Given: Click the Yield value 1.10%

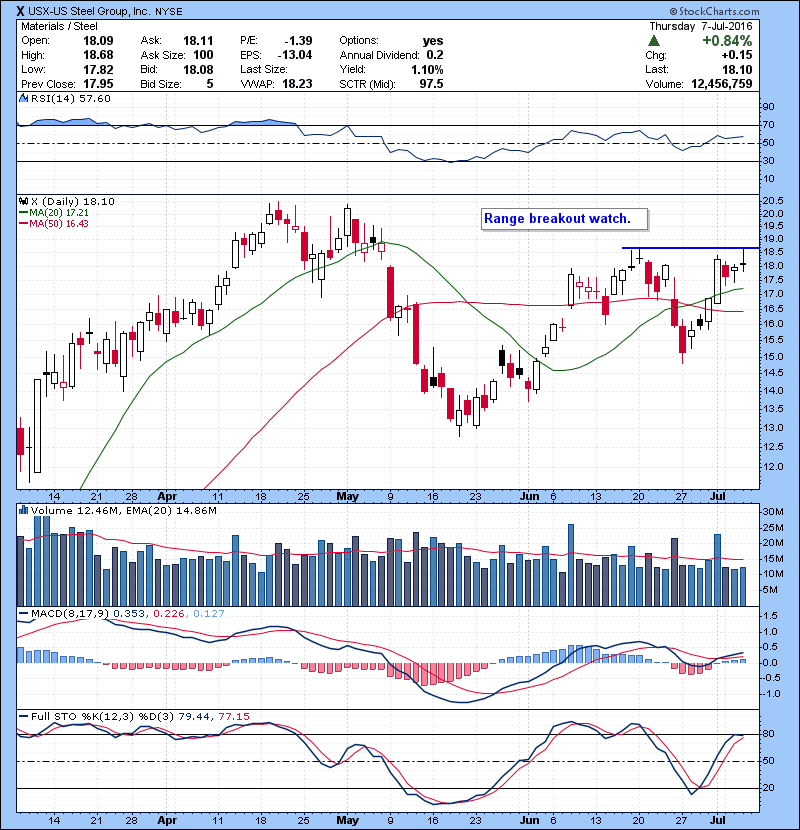Looking at the screenshot, I should coord(427,69).
